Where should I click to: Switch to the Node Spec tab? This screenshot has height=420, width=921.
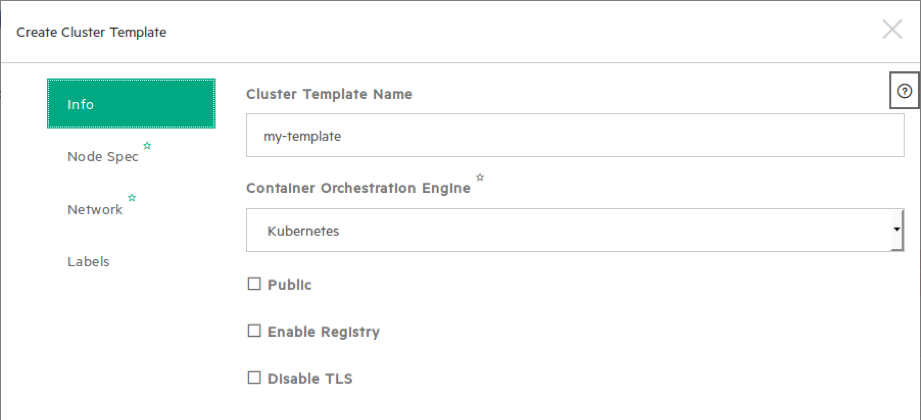(x=103, y=157)
